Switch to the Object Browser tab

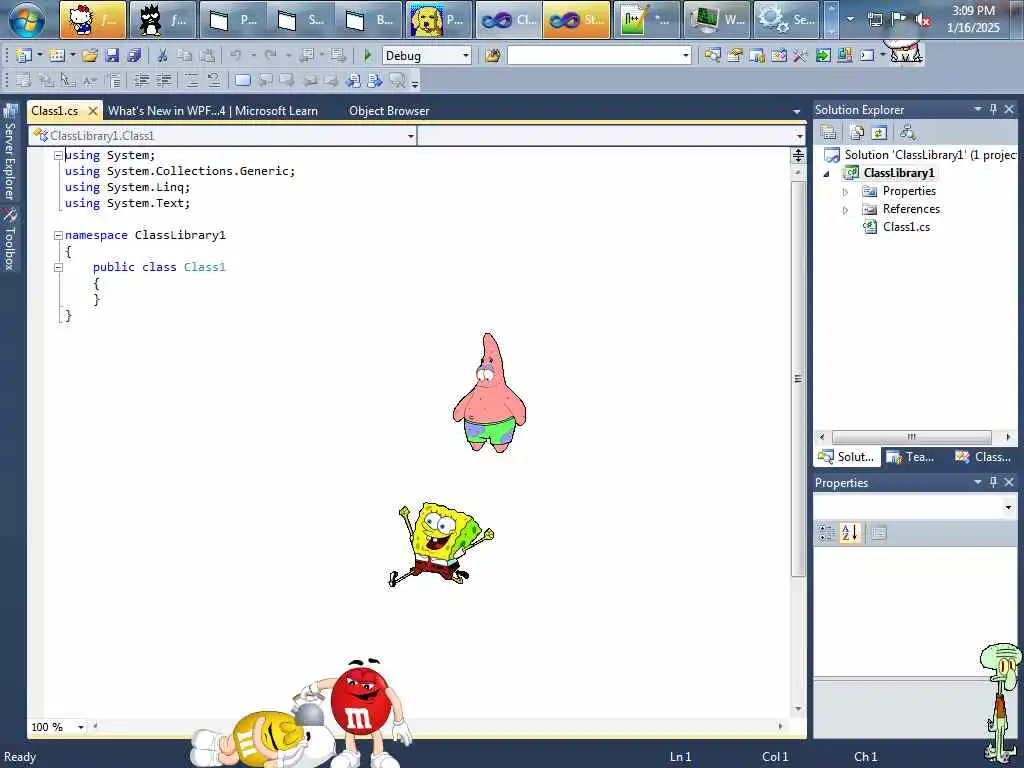click(x=389, y=111)
